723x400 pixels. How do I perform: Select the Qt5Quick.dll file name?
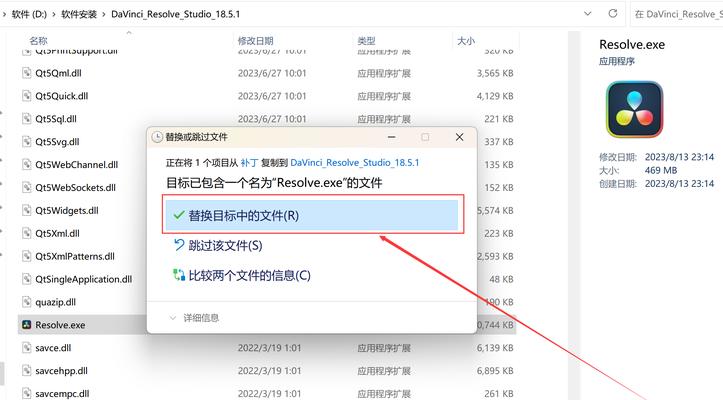pos(62,96)
